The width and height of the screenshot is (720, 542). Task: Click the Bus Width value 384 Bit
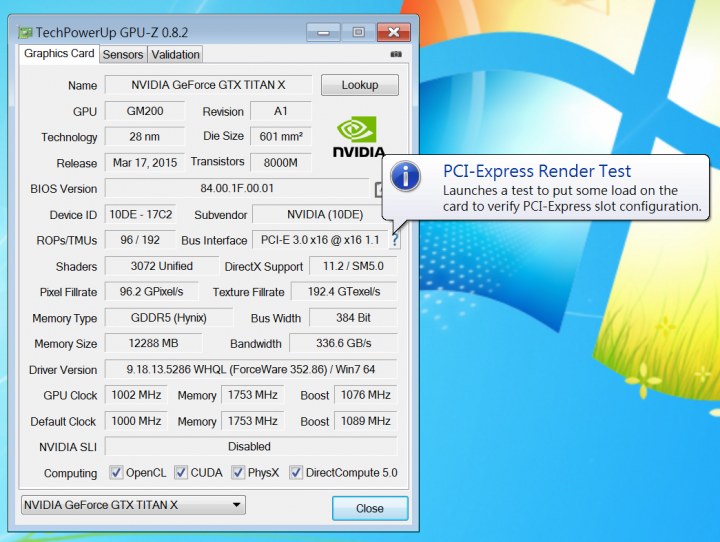coord(353,318)
